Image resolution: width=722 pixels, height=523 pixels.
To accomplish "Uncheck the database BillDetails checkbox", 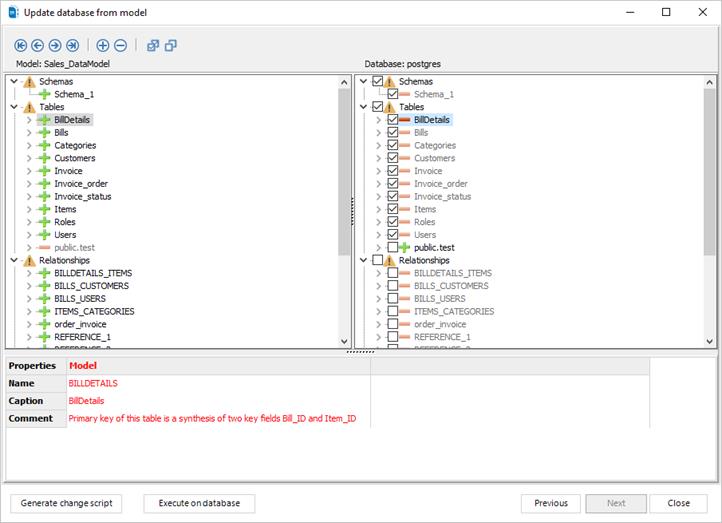I will pos(393,120).
